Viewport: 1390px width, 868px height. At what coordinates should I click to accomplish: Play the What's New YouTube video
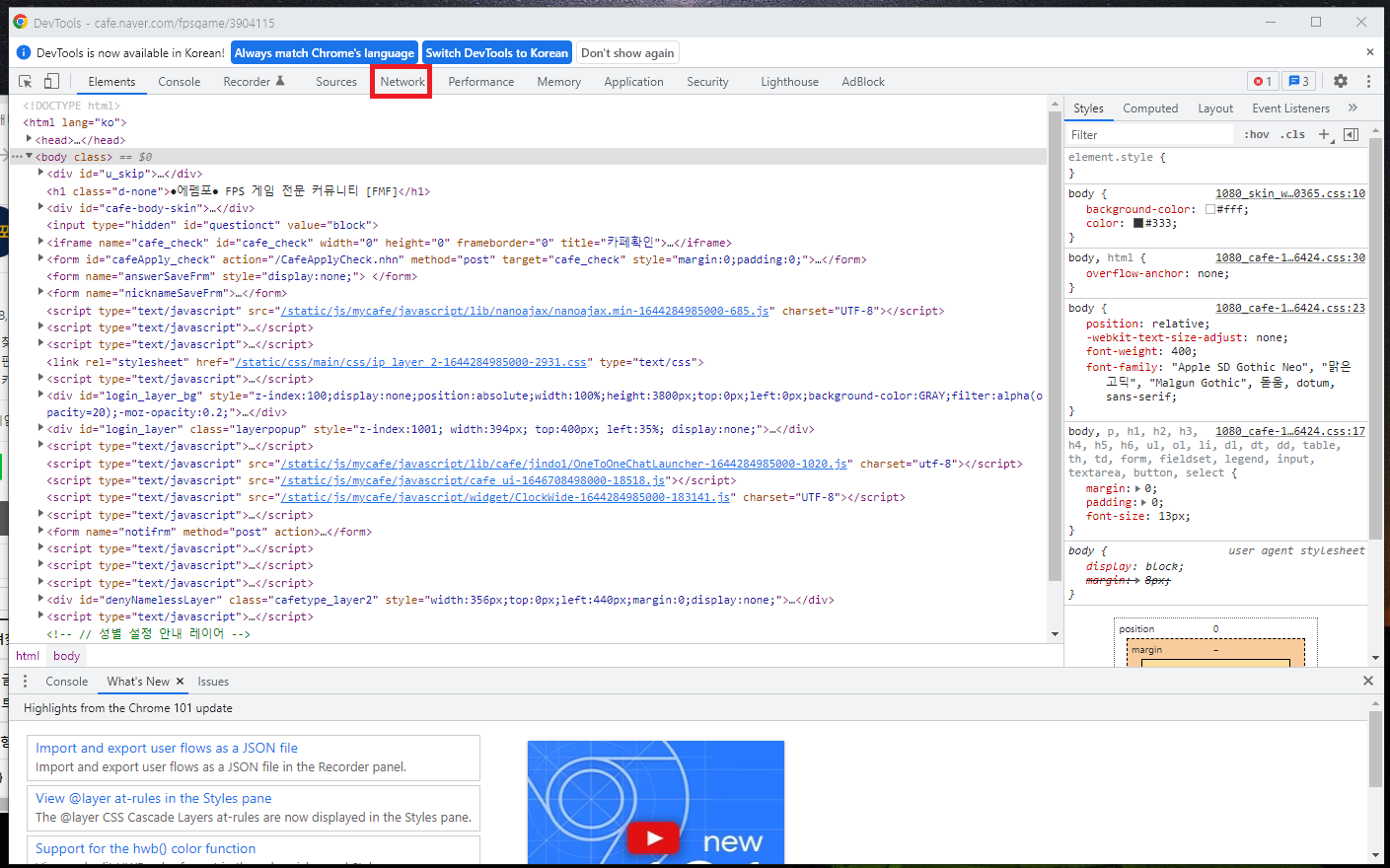(653, 838)
